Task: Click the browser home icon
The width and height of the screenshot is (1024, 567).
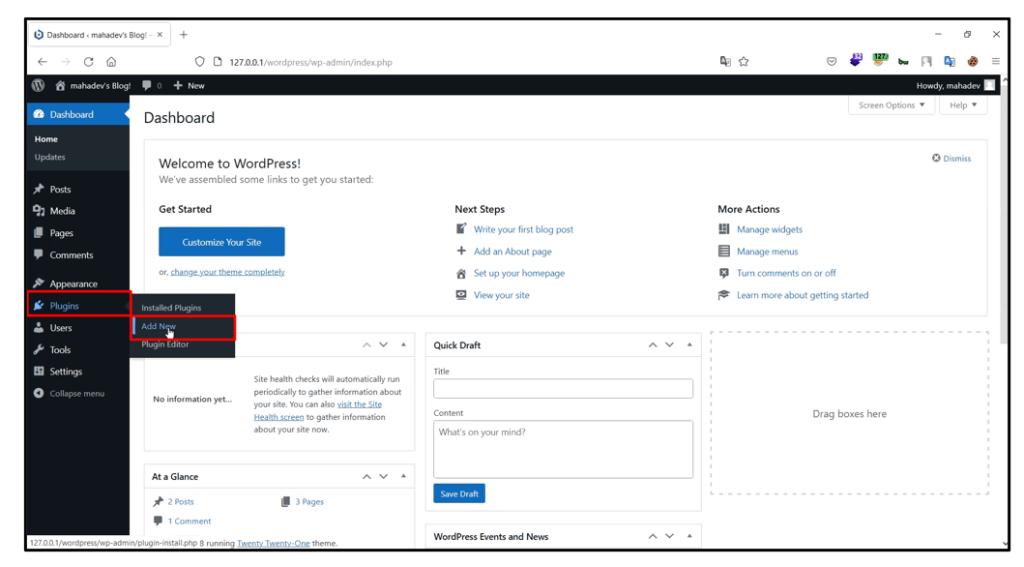Action: click(111, 62)
